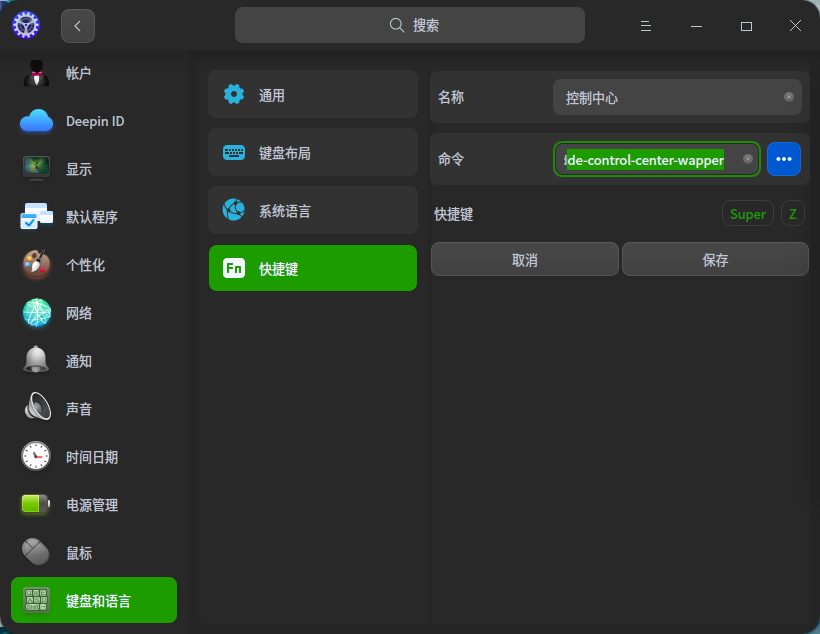Image resolution: width=820 pixels, height=634 pixels.
Task: Click the search magnifier icon
Action: pos(397,25)
